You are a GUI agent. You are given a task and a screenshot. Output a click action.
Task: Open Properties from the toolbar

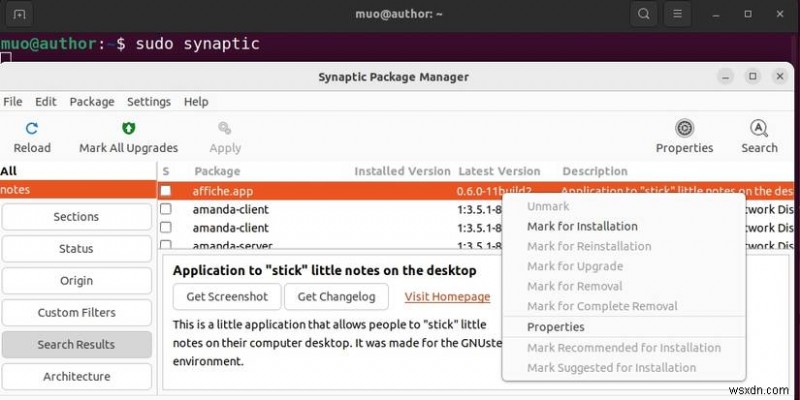(x=684, y=137)
